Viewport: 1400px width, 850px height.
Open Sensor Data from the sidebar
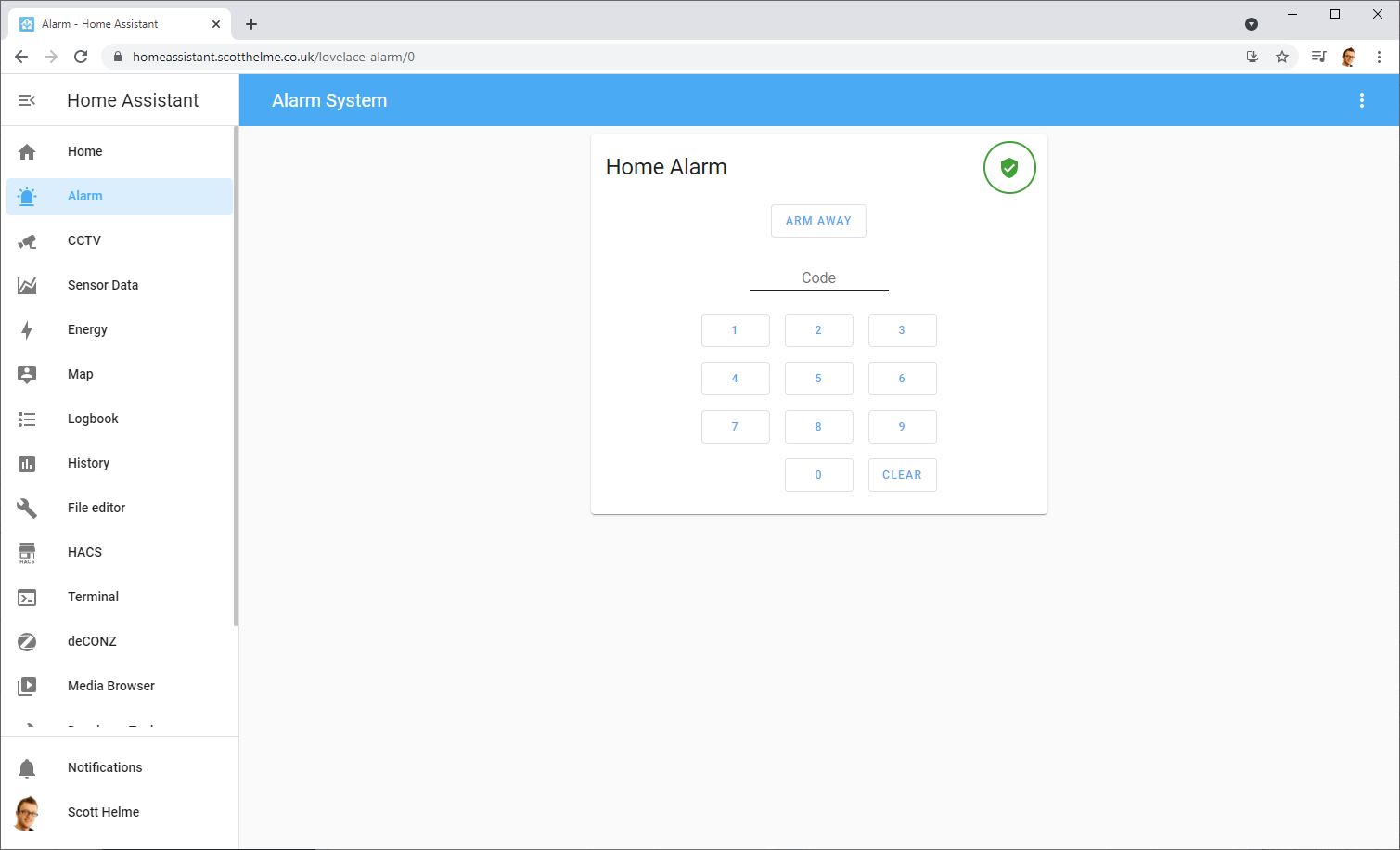(x=103, y=285)
